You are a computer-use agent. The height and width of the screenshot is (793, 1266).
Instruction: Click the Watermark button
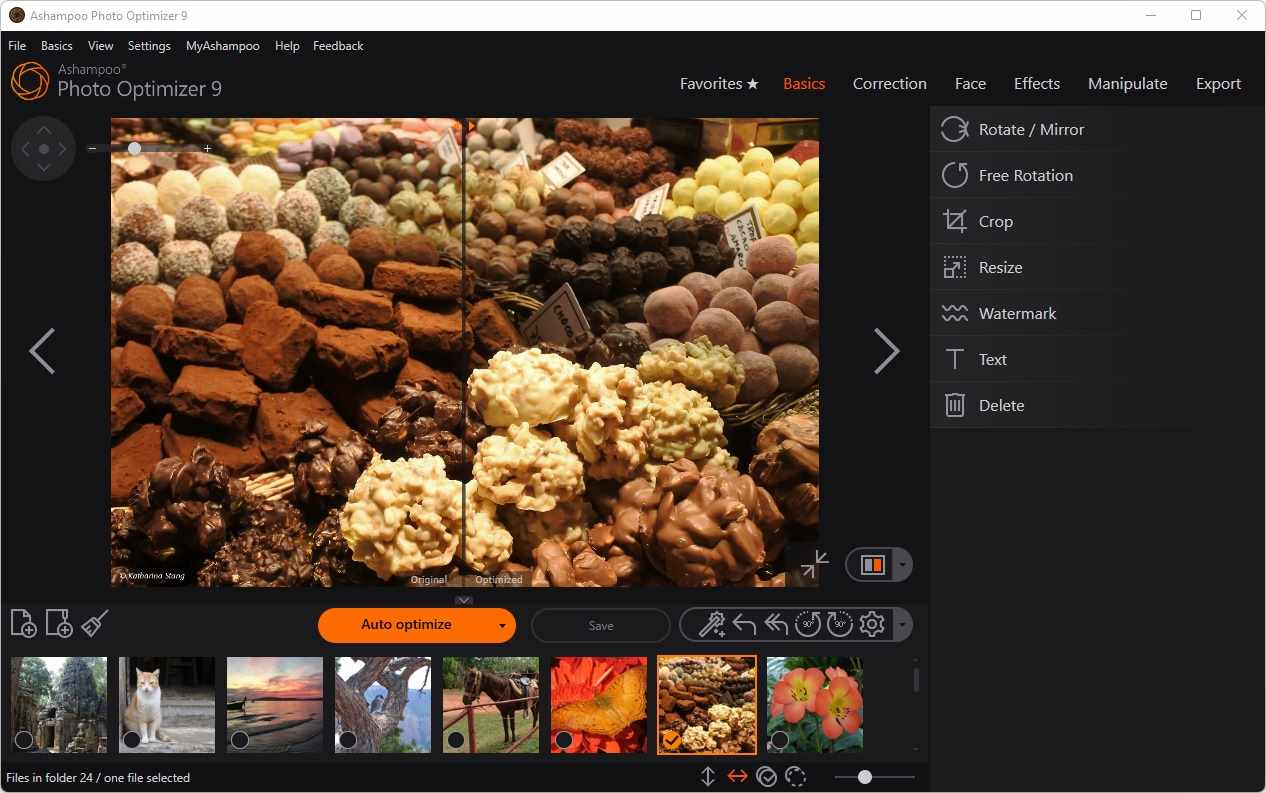click(1017, 313)
